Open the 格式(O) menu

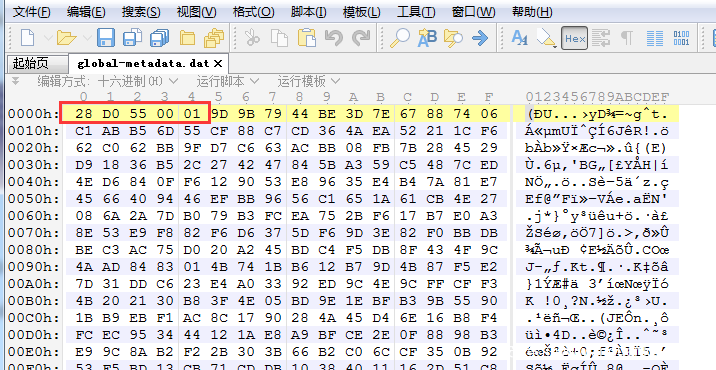click(x=253, y=11)
